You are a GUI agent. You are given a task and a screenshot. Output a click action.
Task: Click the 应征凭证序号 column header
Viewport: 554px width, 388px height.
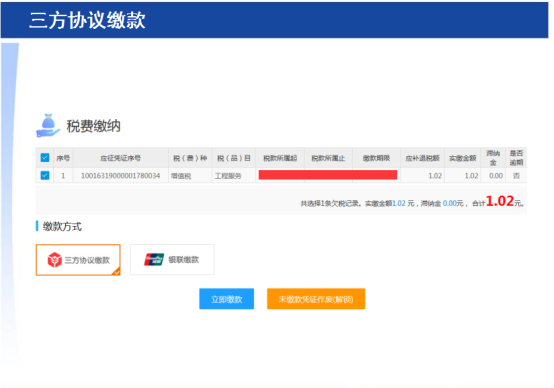point(120,158)
